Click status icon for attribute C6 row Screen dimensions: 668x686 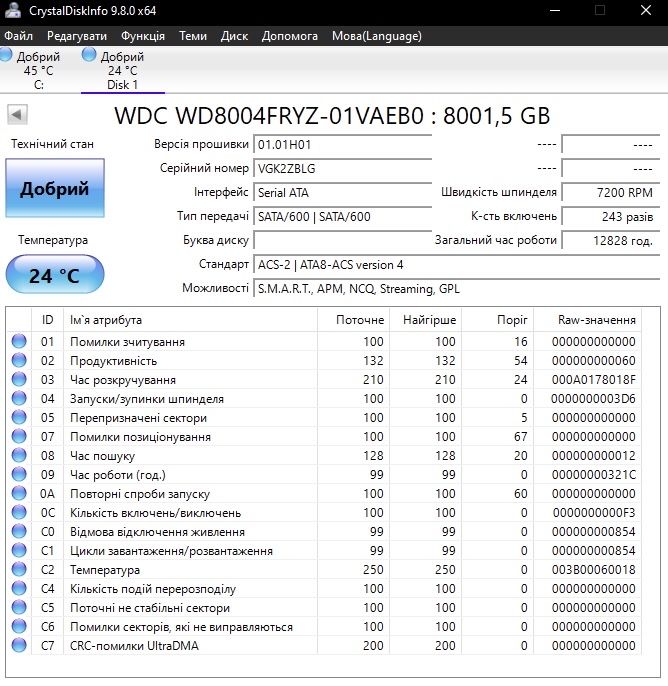coord(19,626)
